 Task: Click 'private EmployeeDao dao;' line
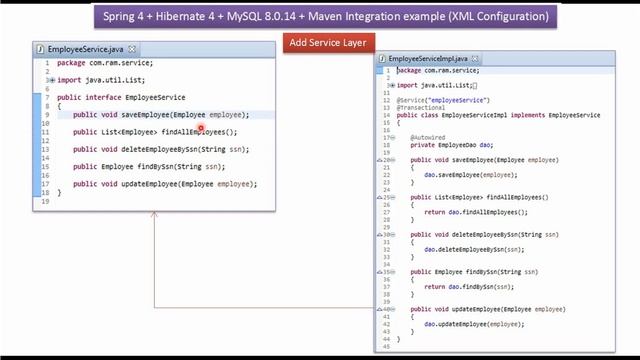(451, 145)
